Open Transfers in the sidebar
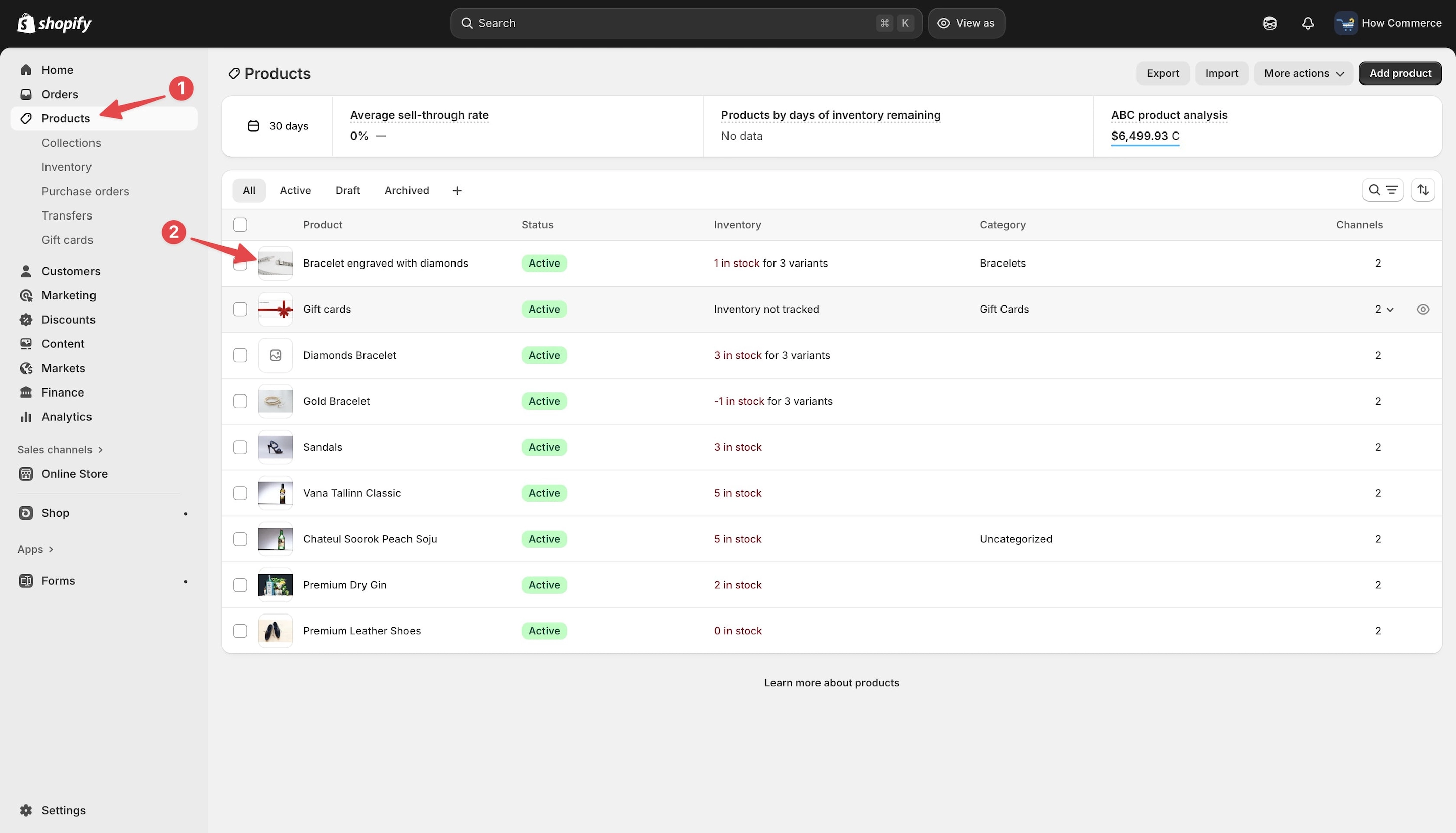The width and height of the screenshot is (1456, 833). (x=66, y=215)
